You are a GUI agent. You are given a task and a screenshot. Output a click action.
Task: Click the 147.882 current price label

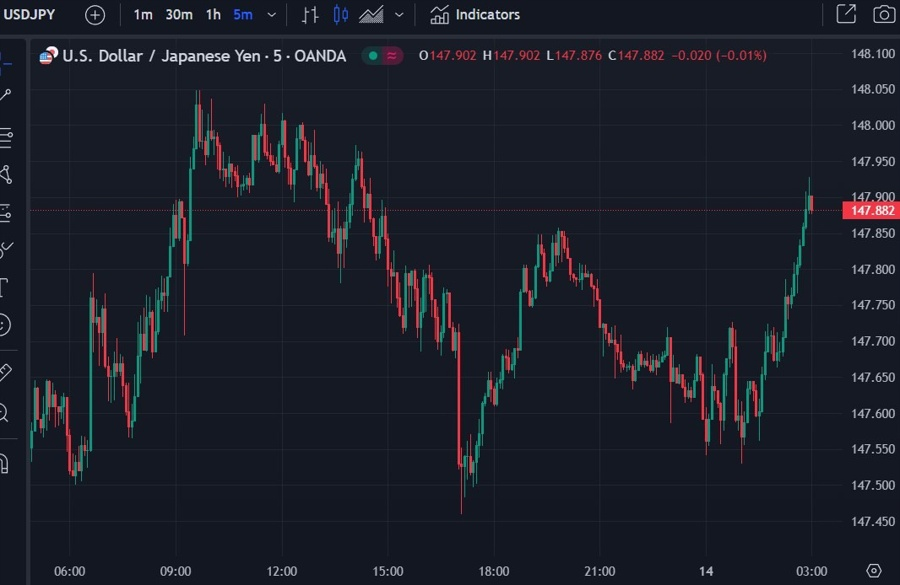click(871, 211)
